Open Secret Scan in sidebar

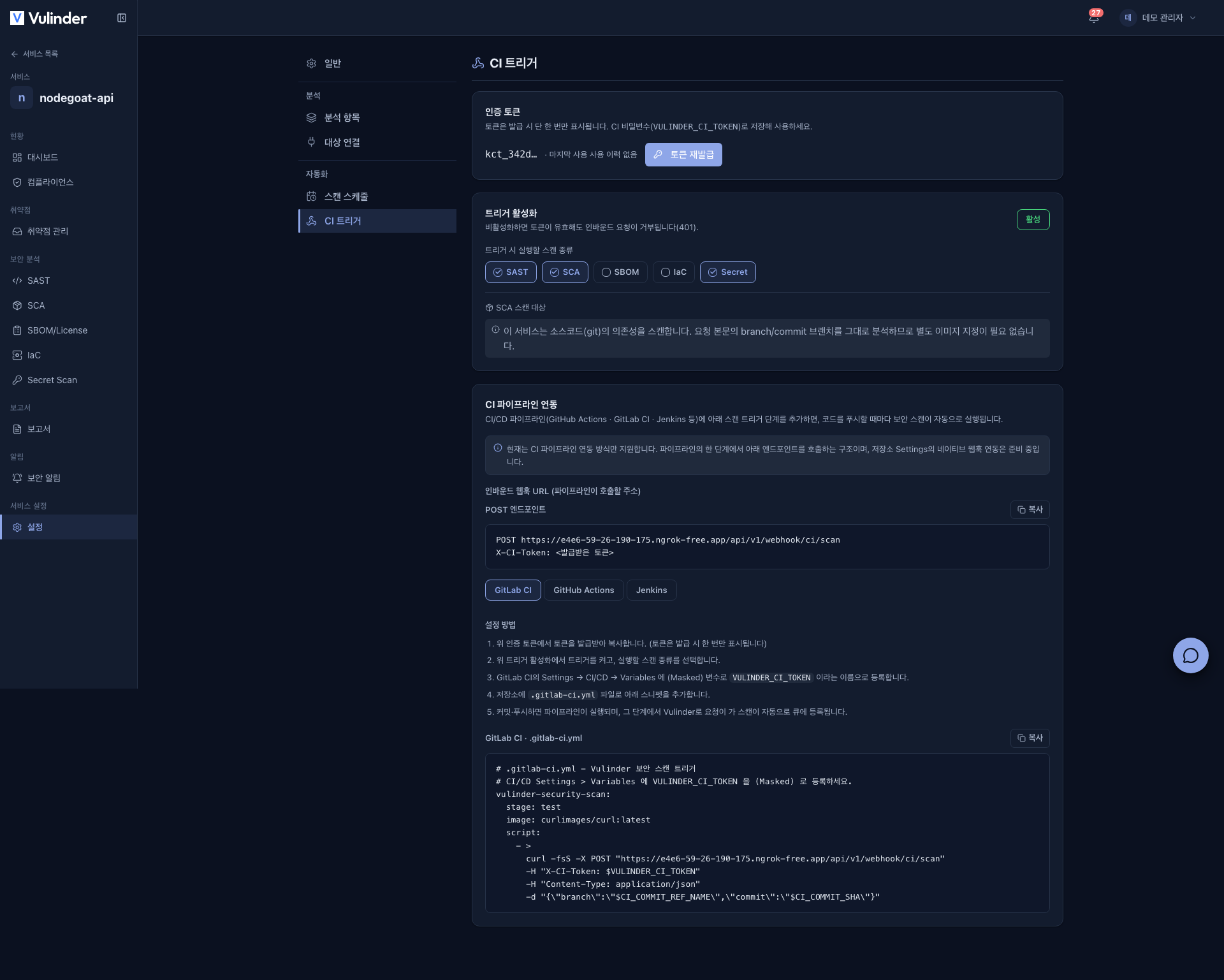[x=69, y=380]
